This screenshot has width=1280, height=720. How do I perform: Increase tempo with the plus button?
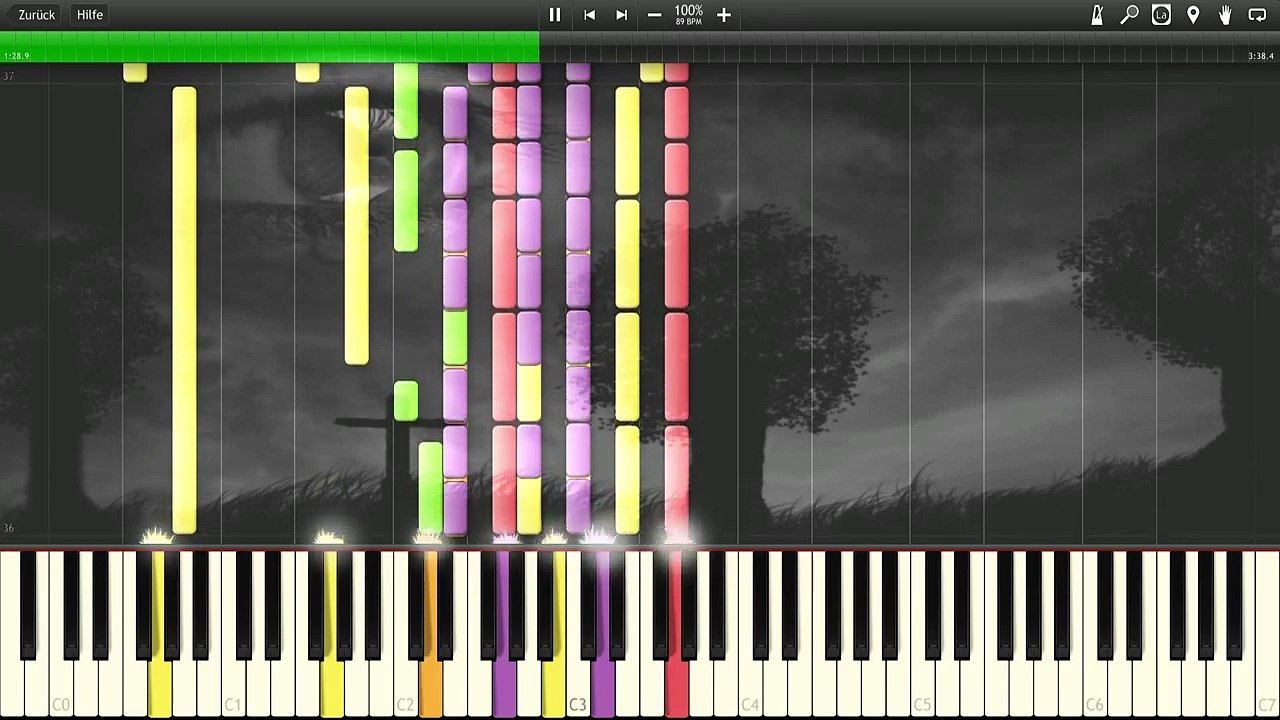coord(724,15)
